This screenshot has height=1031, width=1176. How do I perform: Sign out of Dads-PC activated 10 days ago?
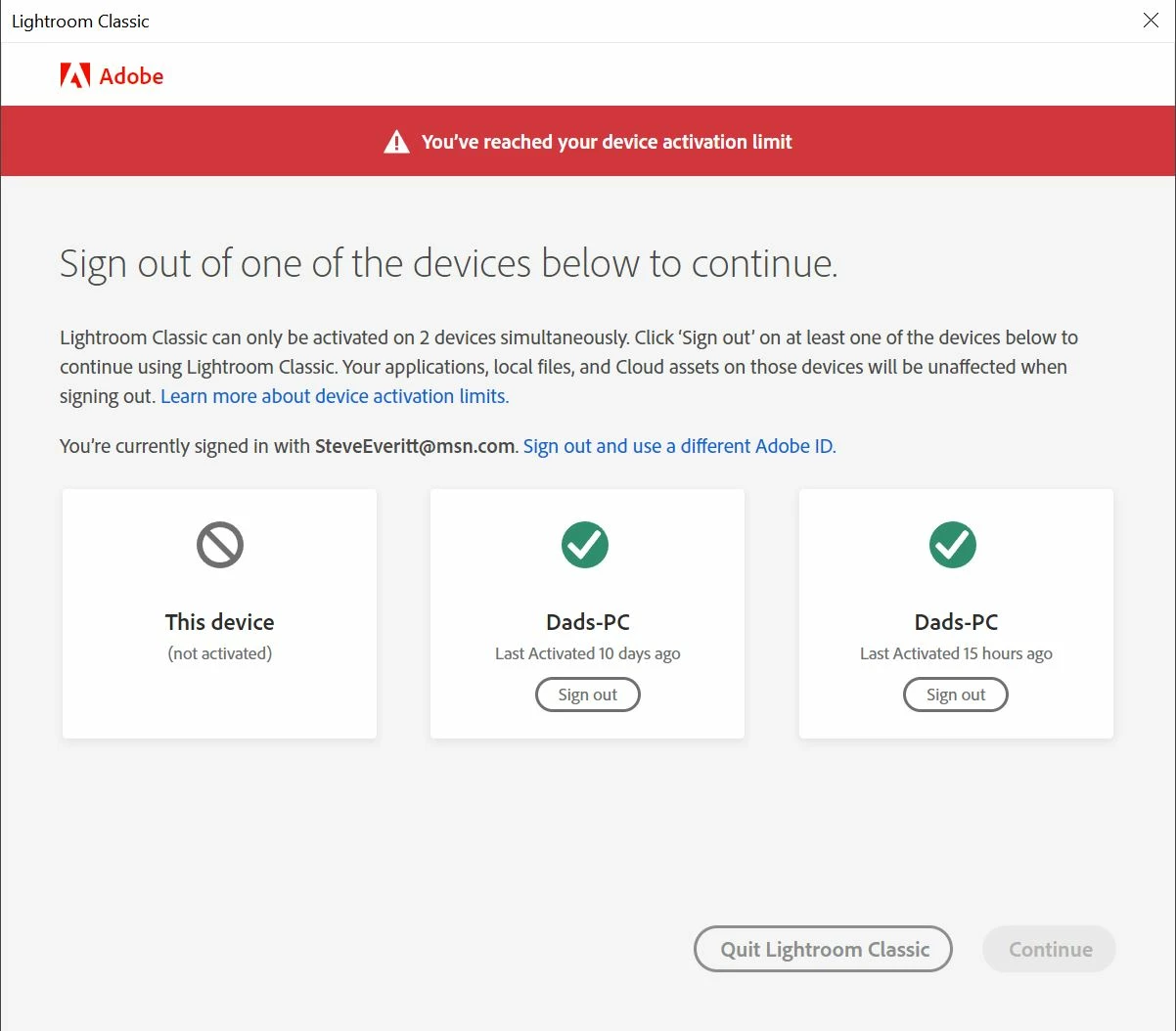588,695
